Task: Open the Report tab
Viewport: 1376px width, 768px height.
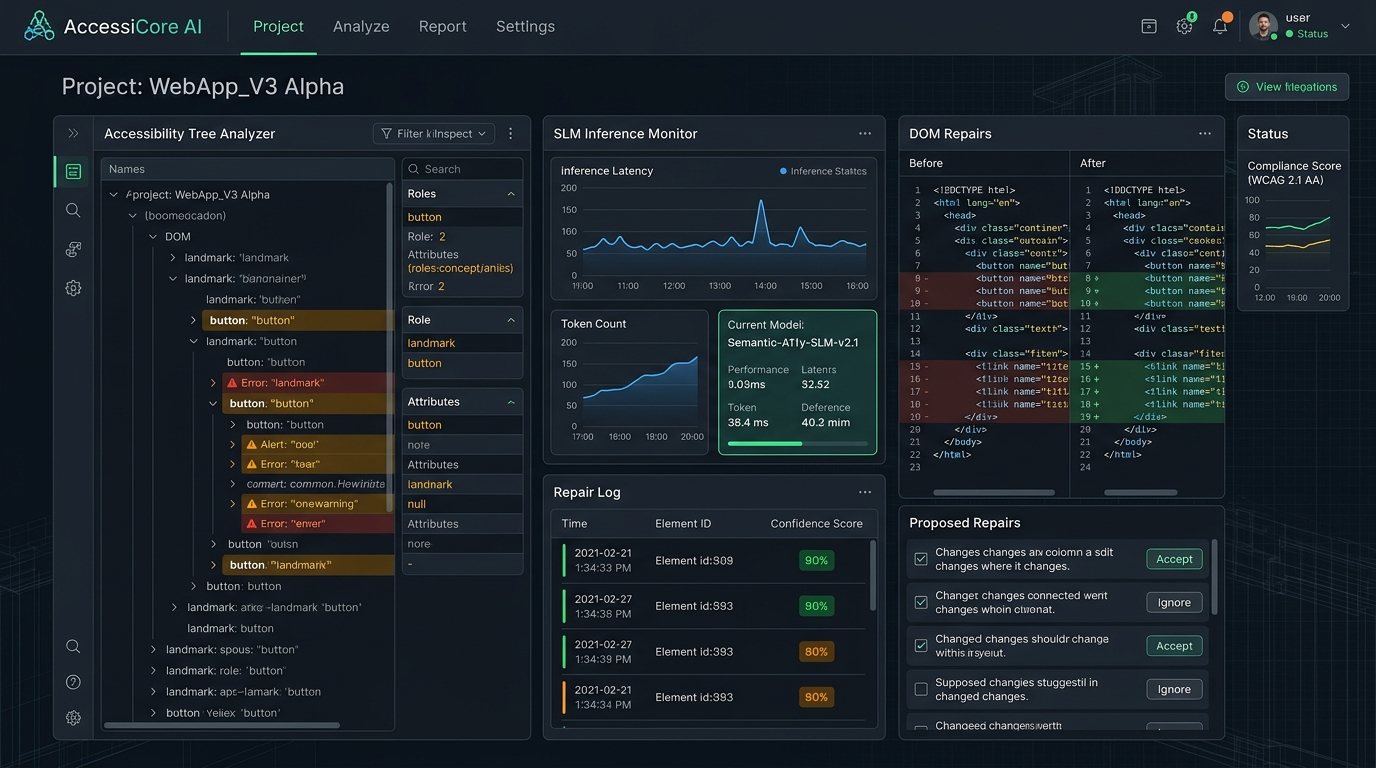Action: (x=443, y=27)
